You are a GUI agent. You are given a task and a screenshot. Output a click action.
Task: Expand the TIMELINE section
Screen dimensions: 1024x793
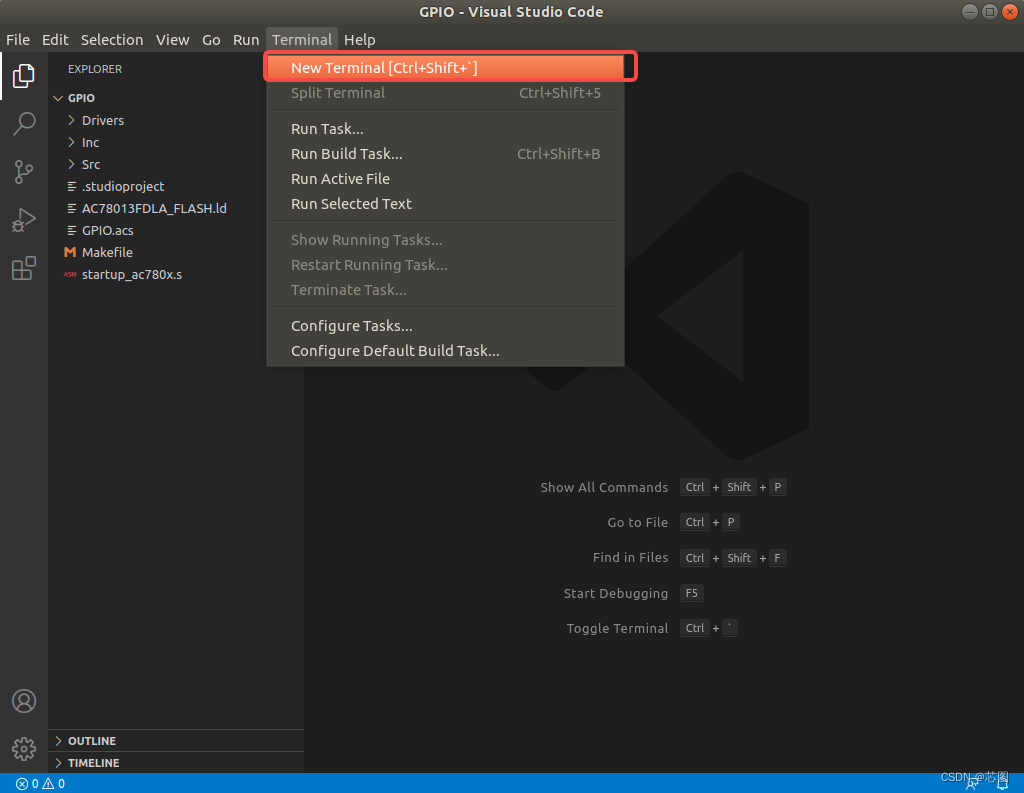[92, 762]
